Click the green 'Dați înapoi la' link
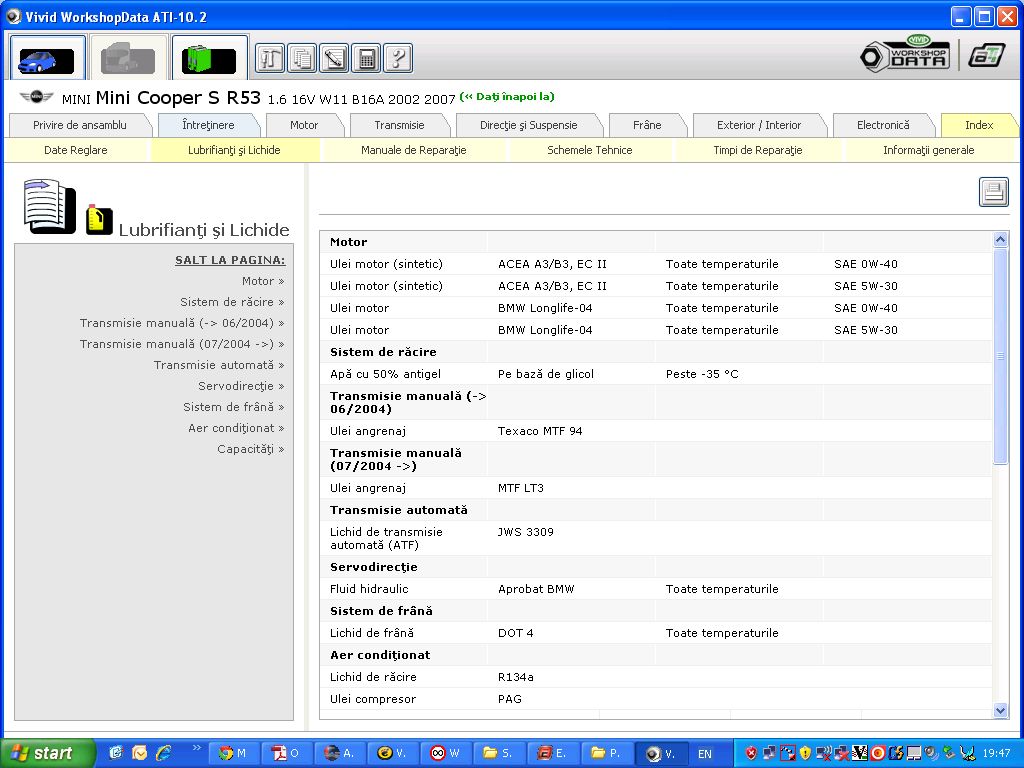Image resolution: width=1024 pixels, height=768 pixels. coord(507,97)
